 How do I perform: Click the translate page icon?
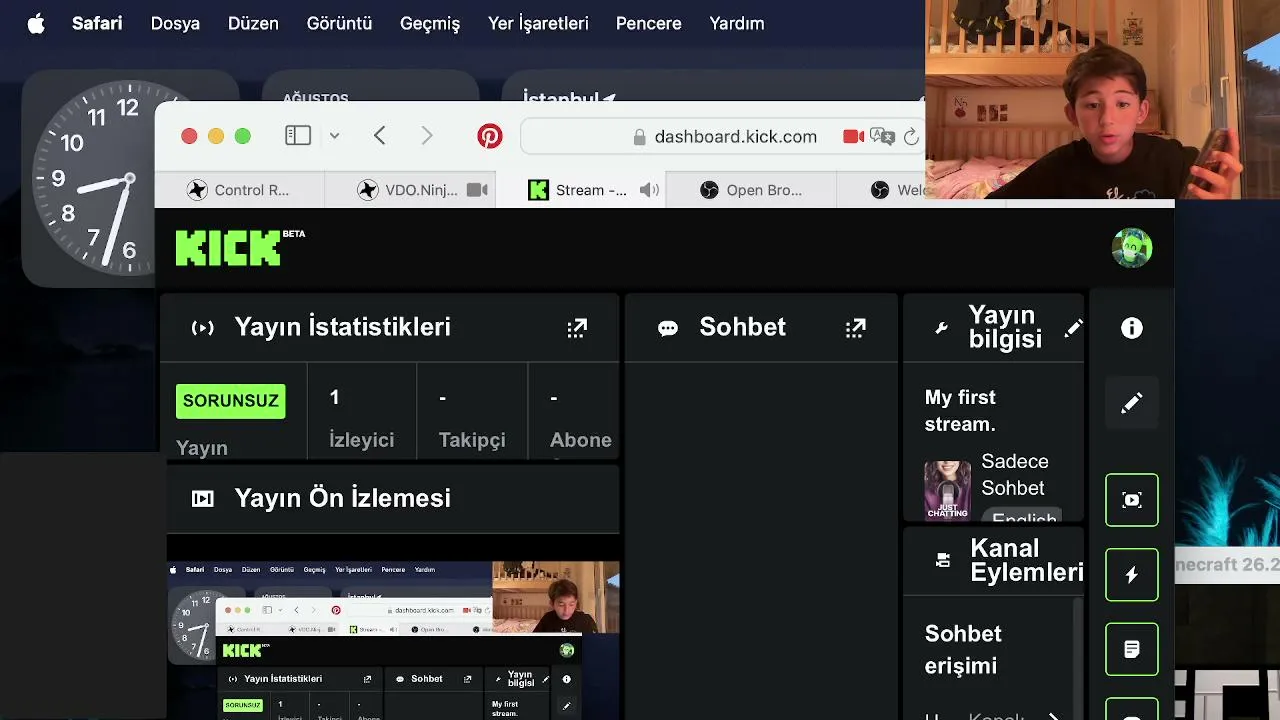point(882,137)
